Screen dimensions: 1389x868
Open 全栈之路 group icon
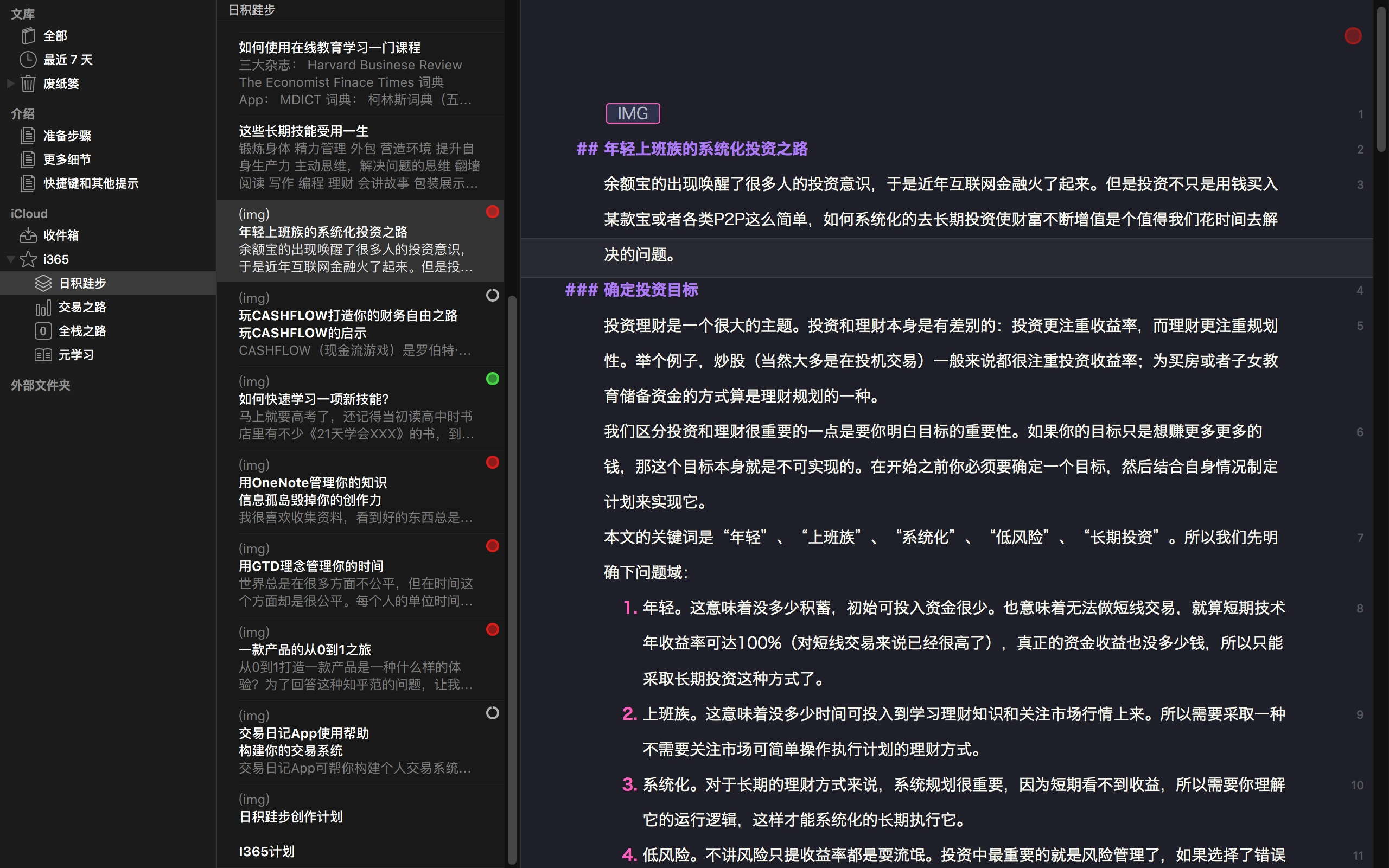pos(43,331)
